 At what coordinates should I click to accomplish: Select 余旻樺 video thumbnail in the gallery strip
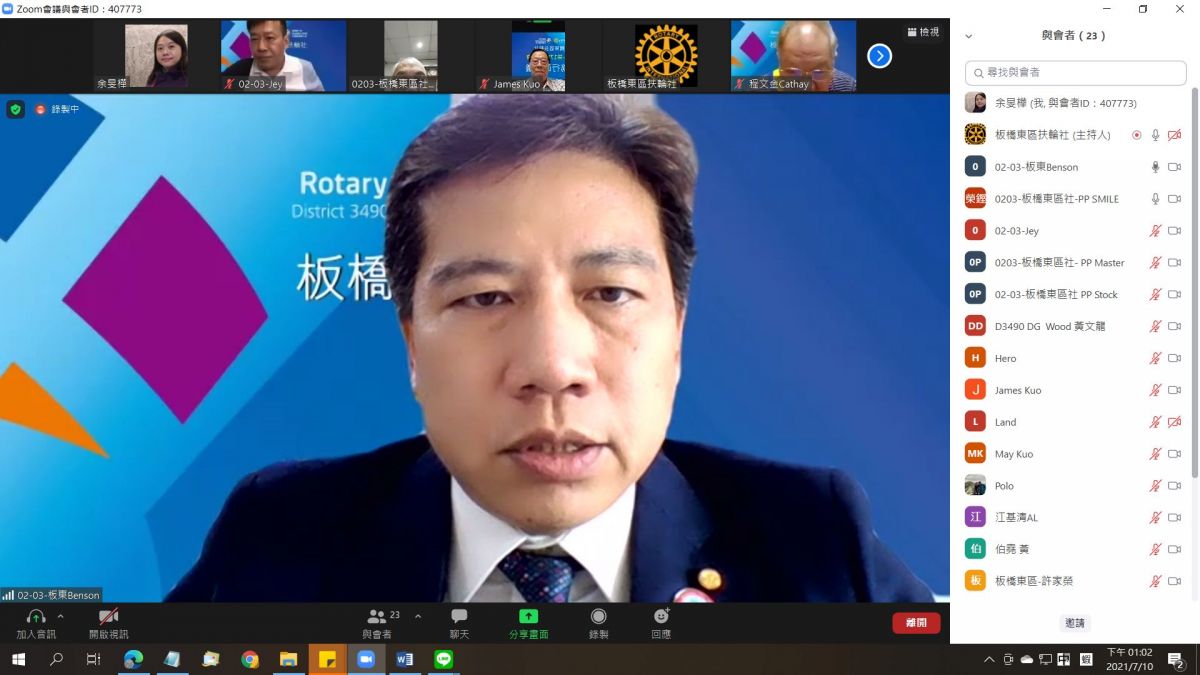coord(156,57)
